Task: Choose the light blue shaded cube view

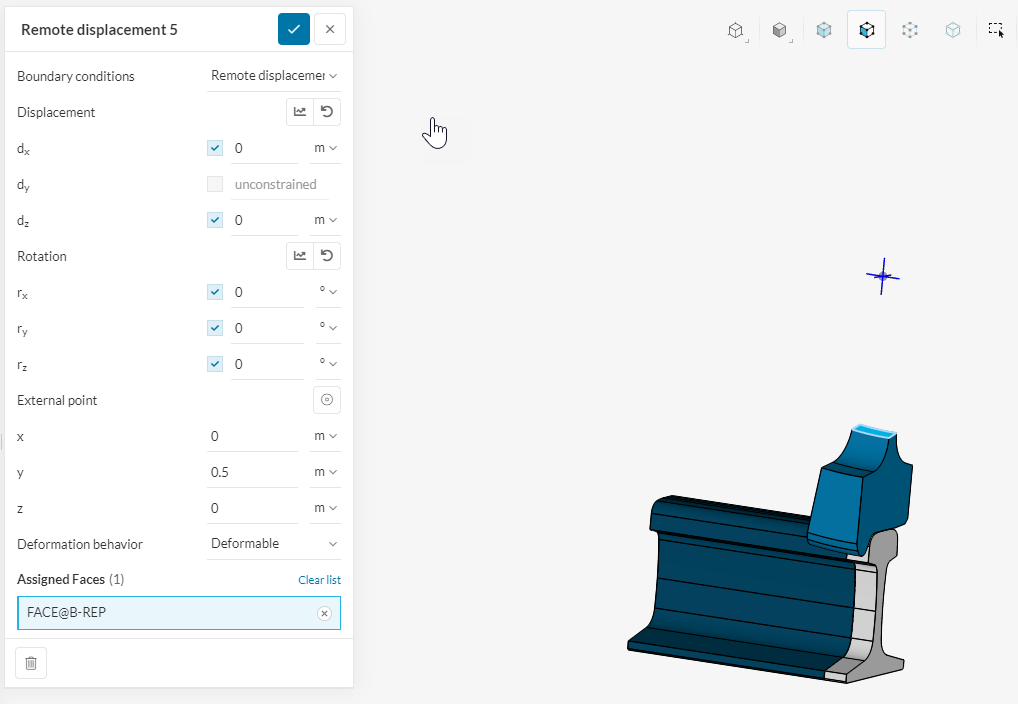Action: point(824,30)
